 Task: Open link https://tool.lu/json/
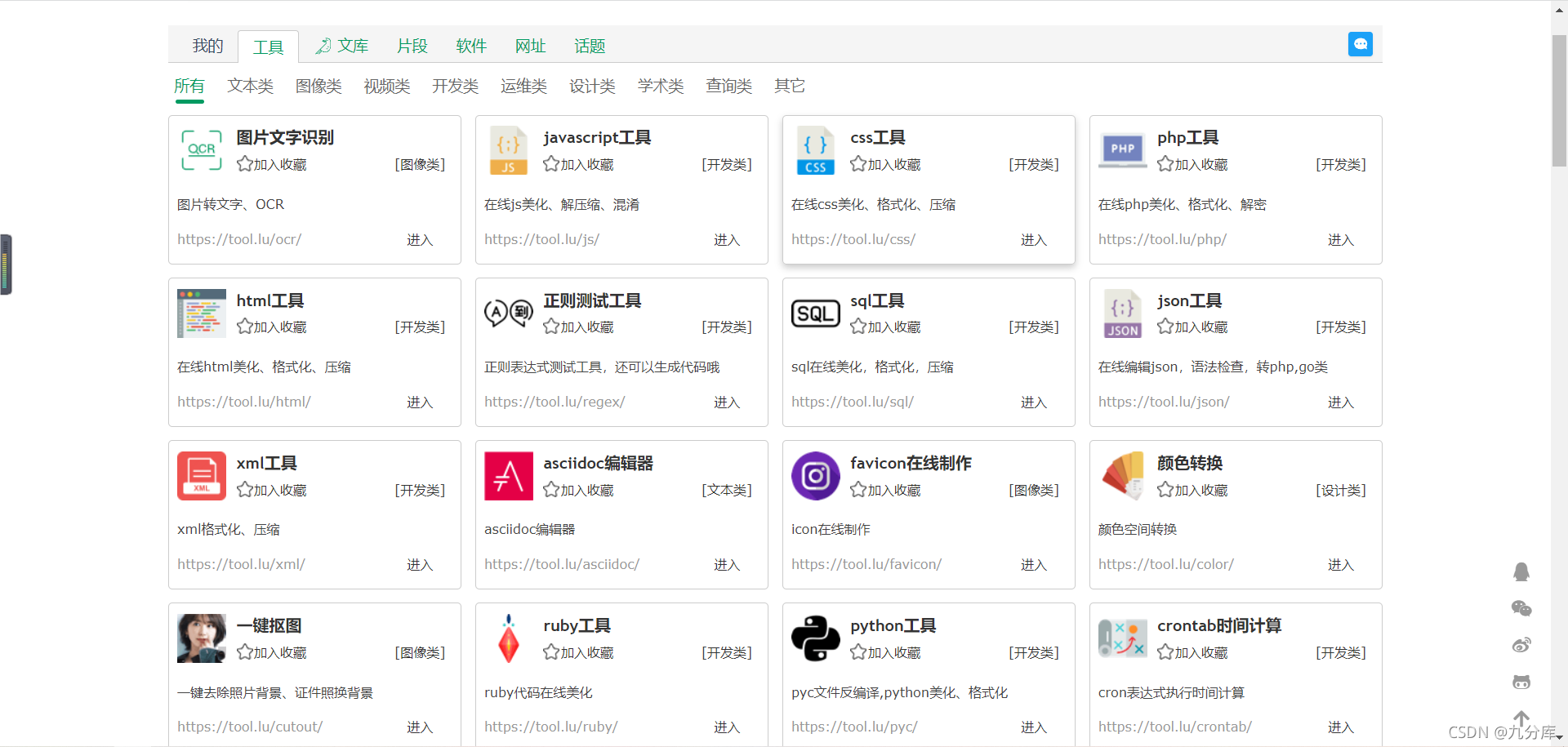(x=1164, y=402)
